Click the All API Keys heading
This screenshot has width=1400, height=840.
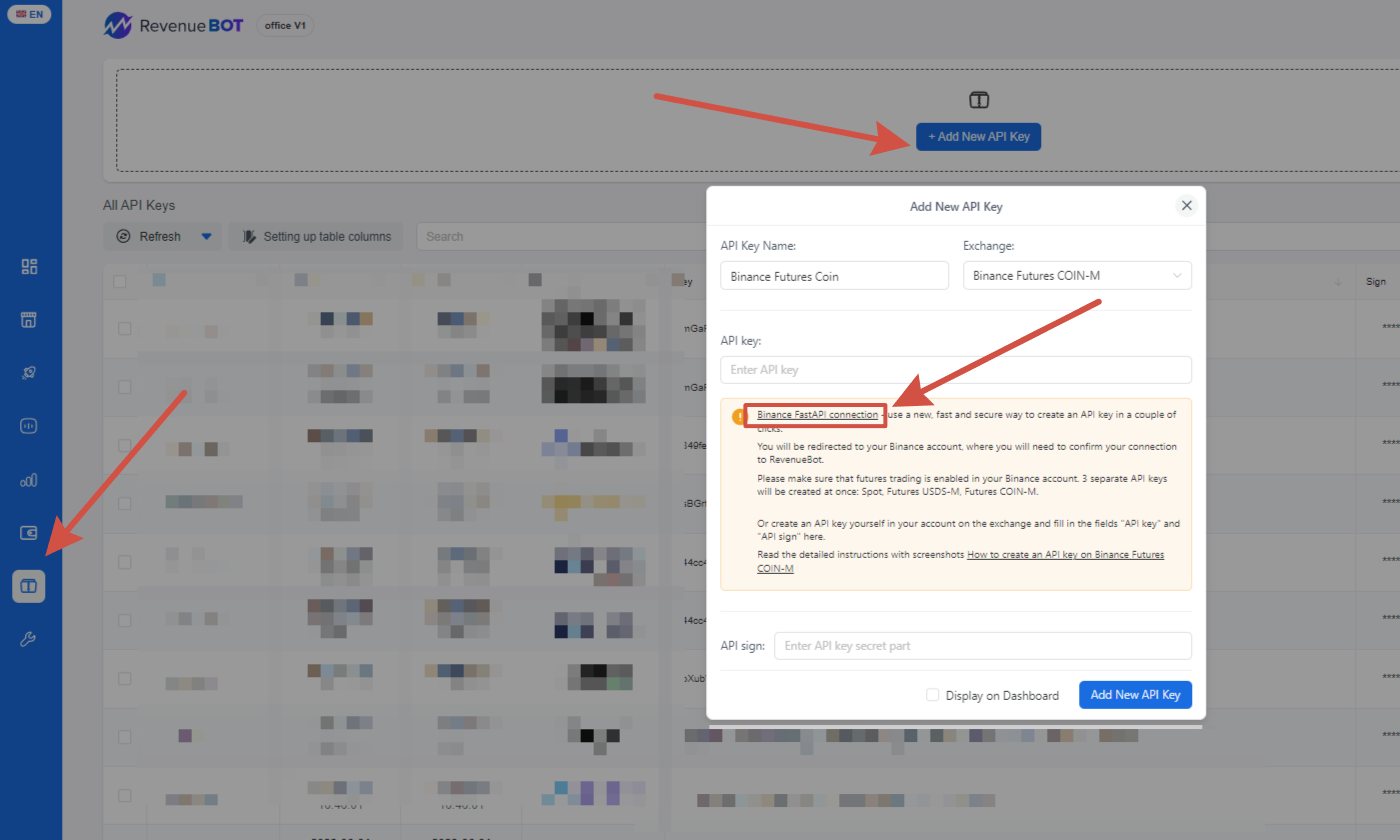click(139, 205)
